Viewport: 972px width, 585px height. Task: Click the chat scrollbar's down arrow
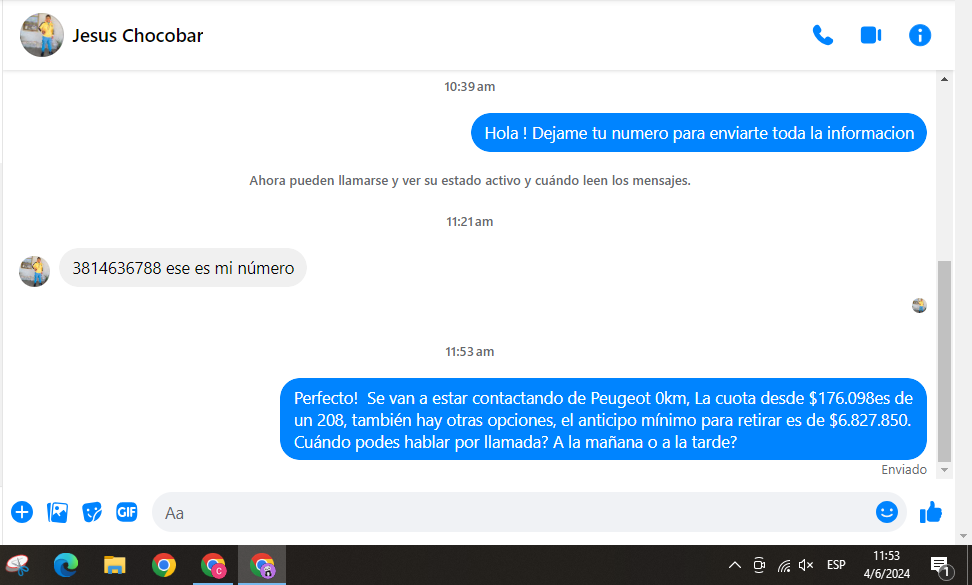[945, 468]
